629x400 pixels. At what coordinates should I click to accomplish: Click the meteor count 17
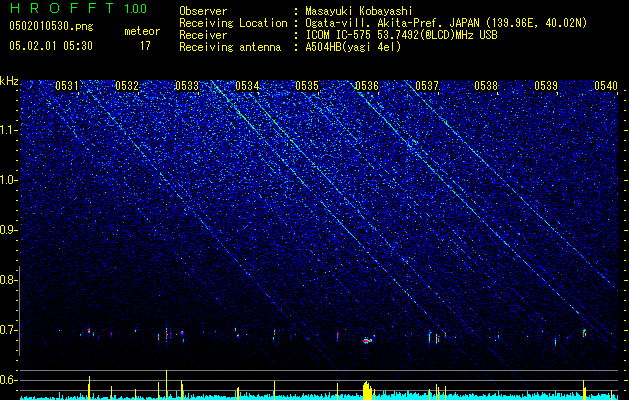point(145,46)
